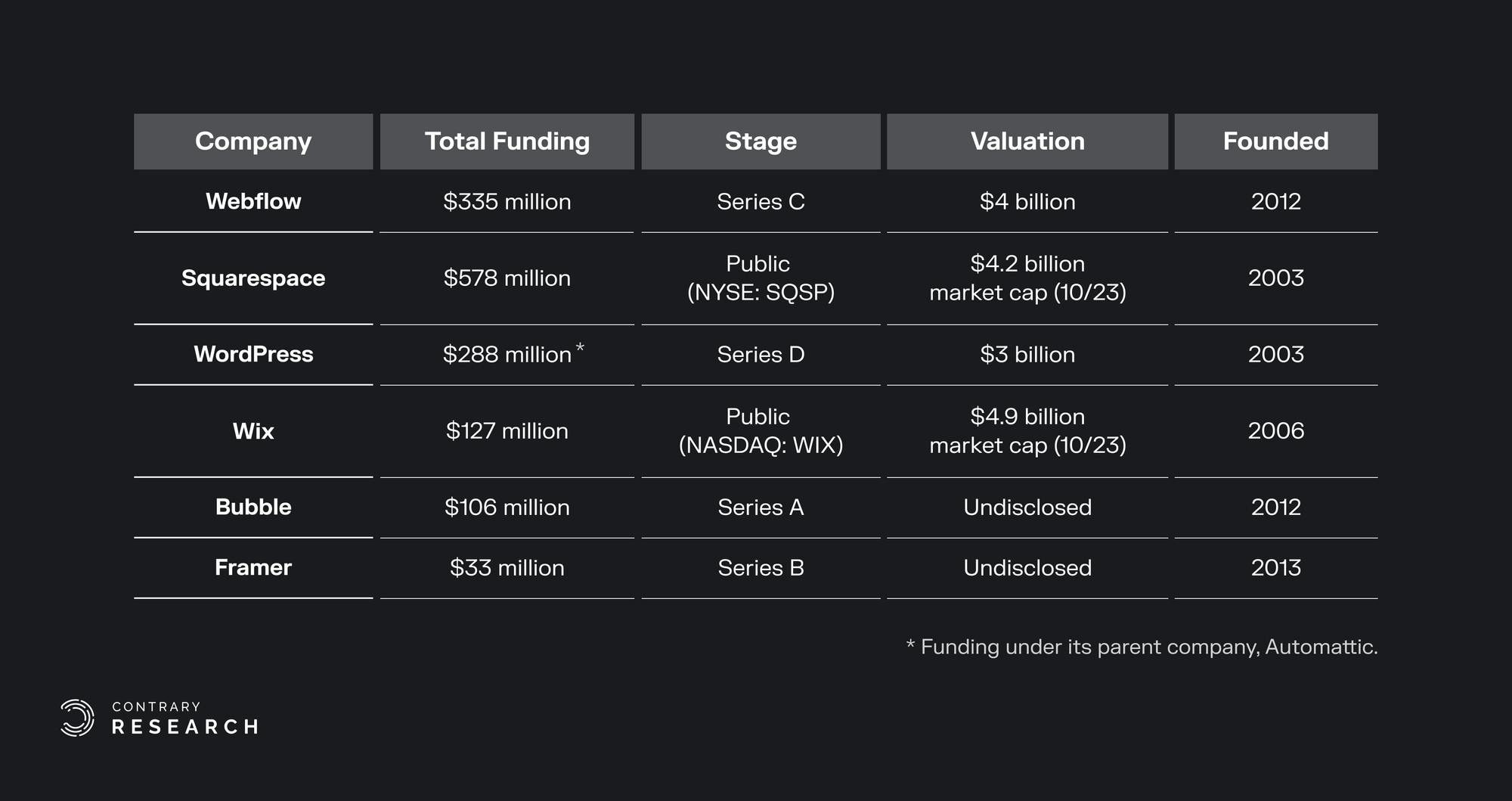Select the Framer row label
This screenshot has width=1512, height=801.
coord(253,567)
